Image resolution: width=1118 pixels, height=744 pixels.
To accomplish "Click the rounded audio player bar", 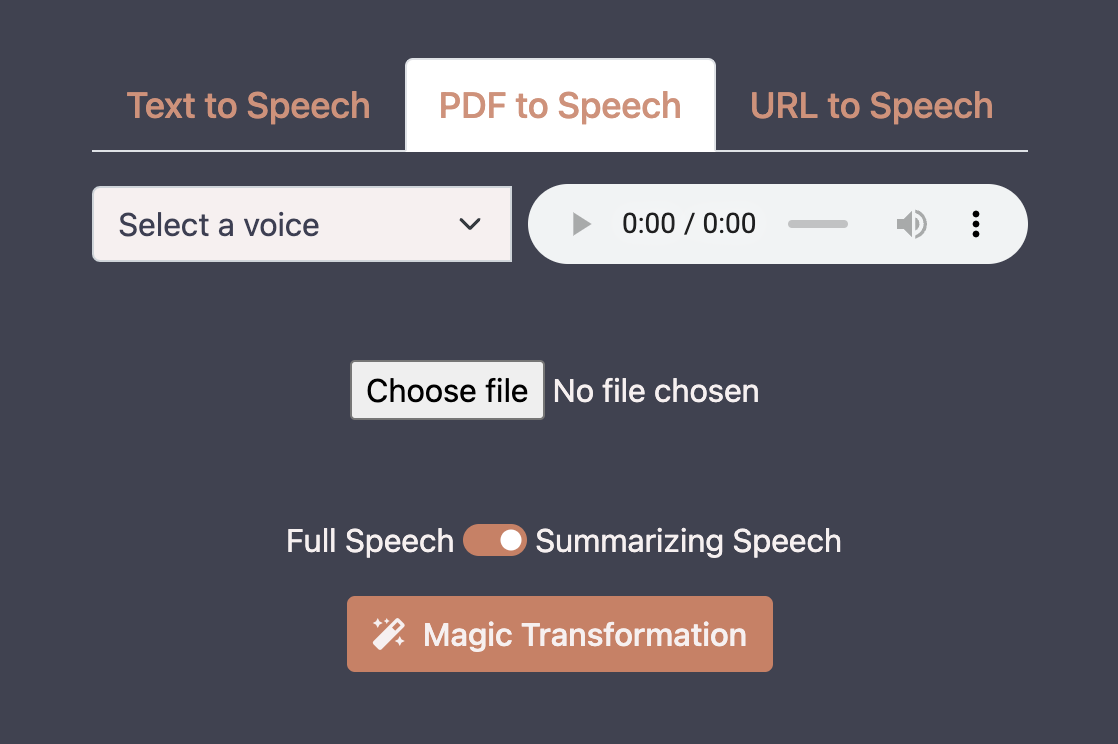I will 777,224.
